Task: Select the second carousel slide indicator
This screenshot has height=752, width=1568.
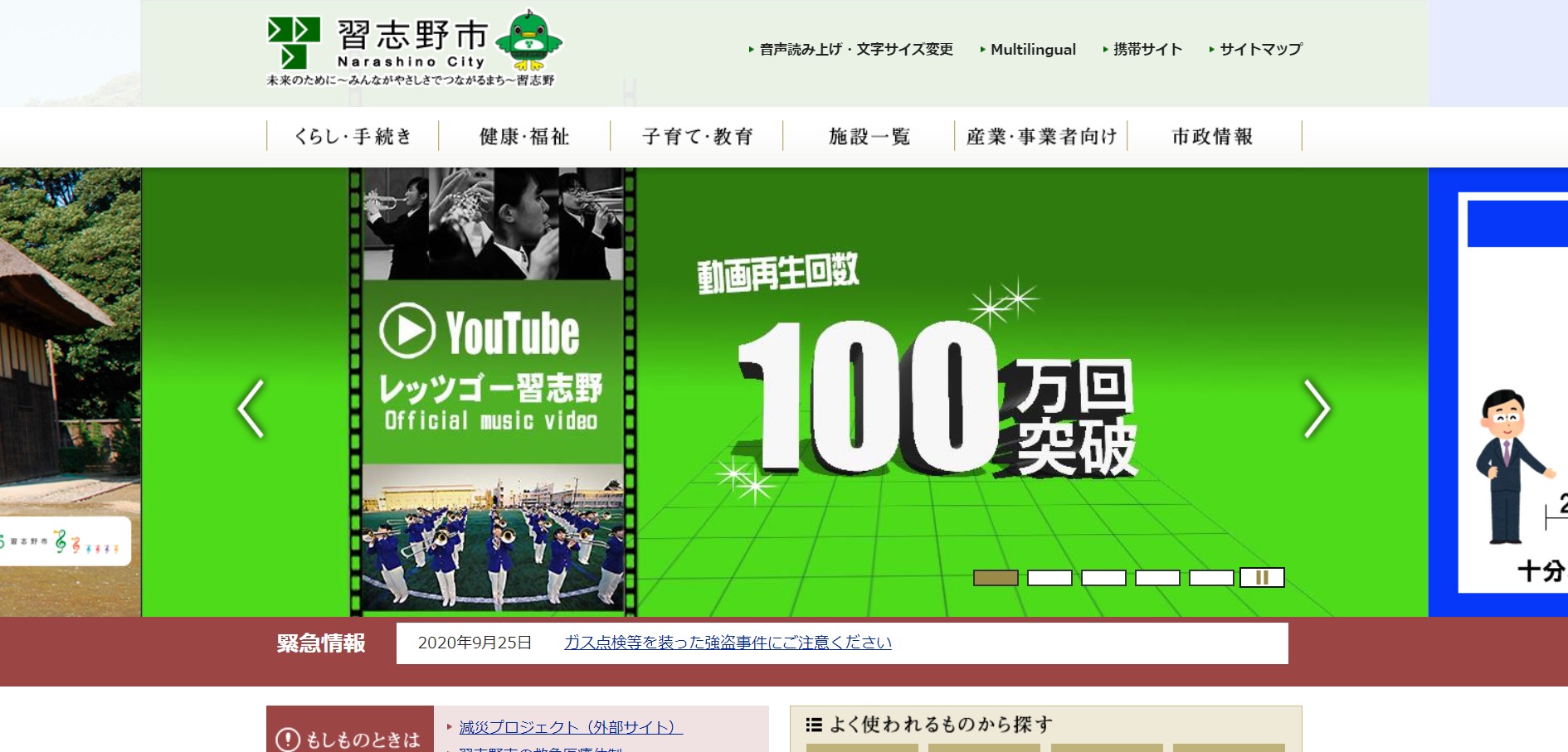Action: tap(1049, 578)
